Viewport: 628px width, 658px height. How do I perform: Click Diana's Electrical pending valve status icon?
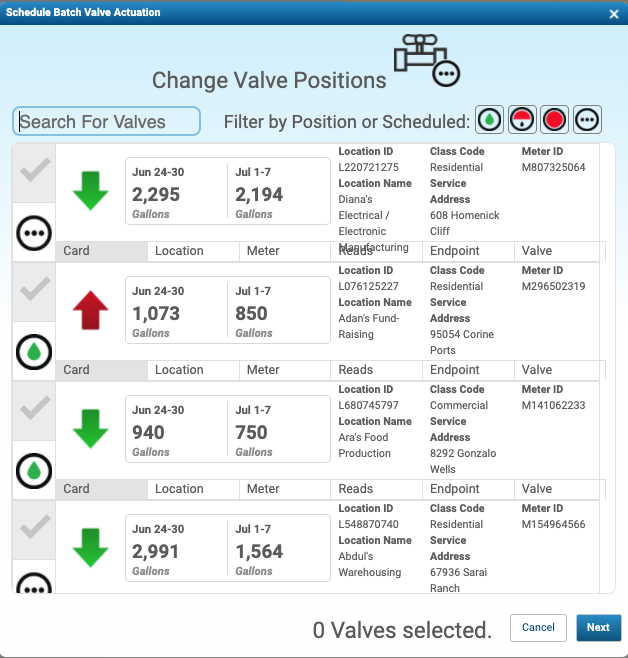click(35, 232)
